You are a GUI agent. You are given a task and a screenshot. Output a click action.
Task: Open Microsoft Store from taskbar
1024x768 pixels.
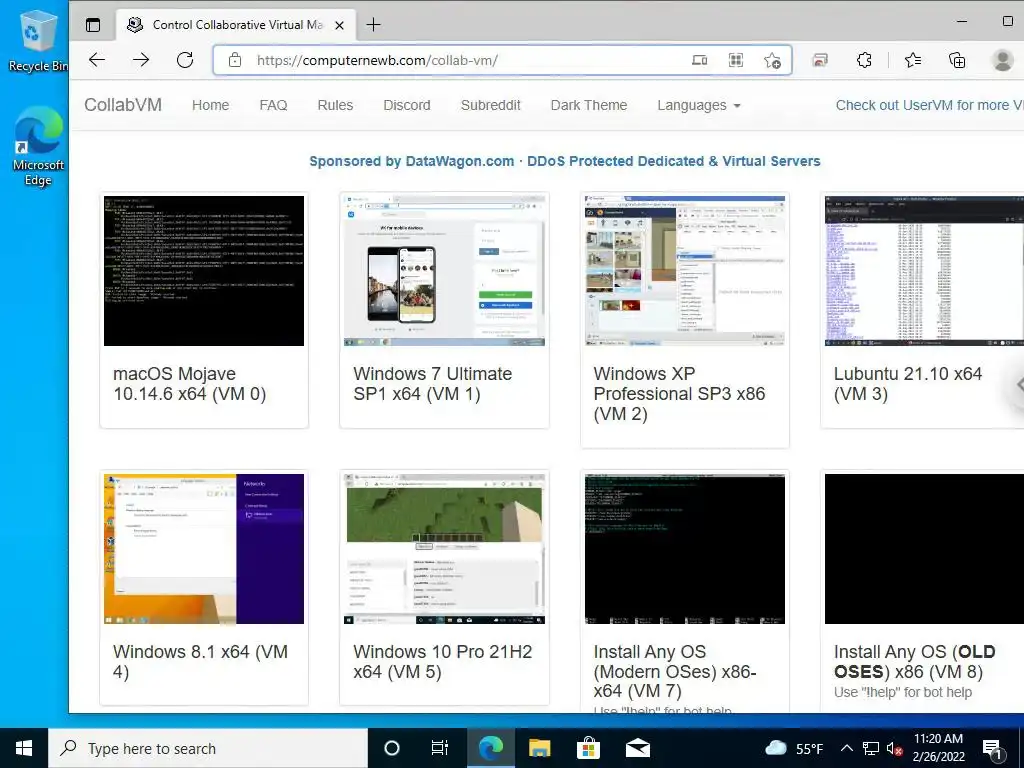pyautogui.click(x=588, y=748)
